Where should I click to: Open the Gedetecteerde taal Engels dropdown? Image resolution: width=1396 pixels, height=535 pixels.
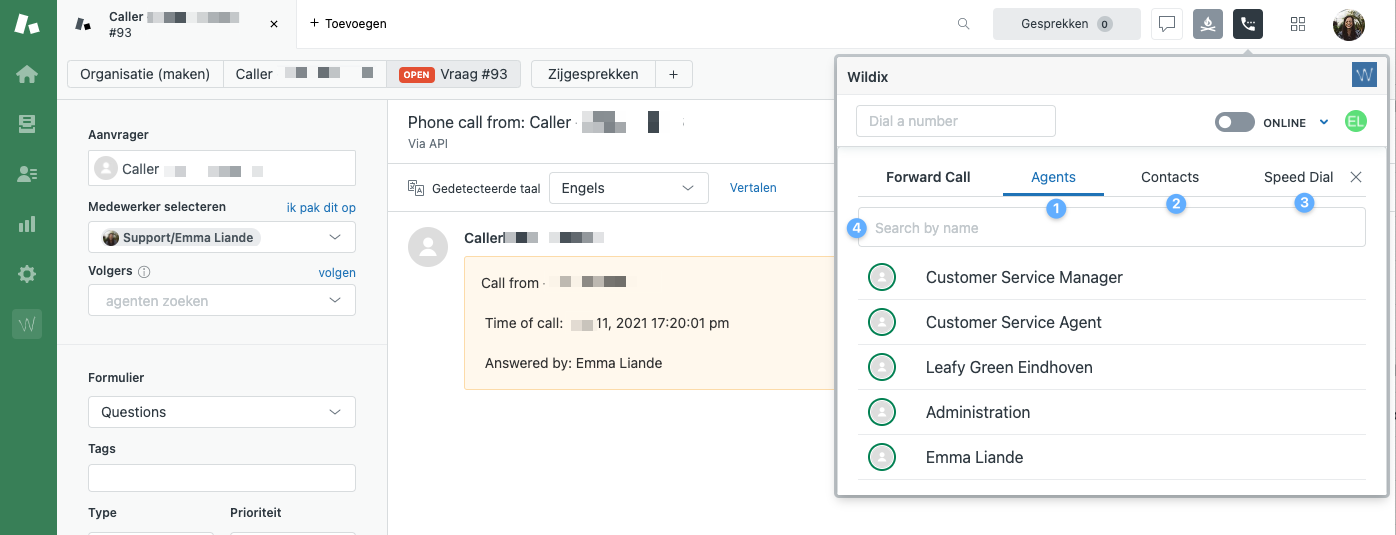628,188
